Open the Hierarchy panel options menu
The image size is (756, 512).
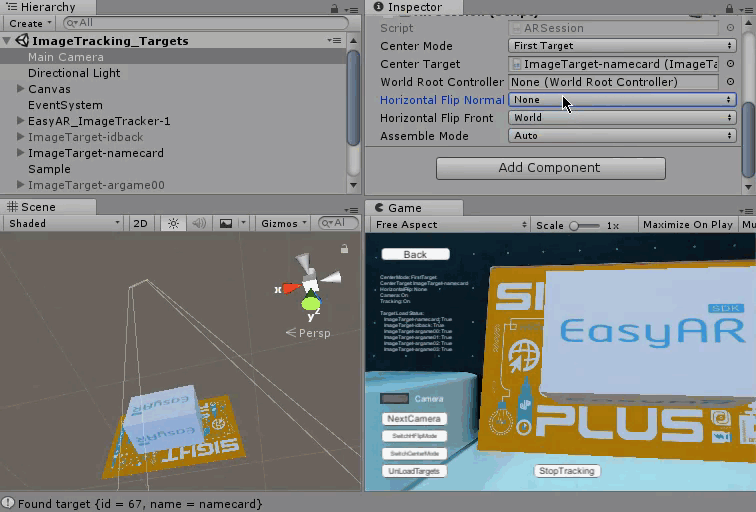(351, 9)
